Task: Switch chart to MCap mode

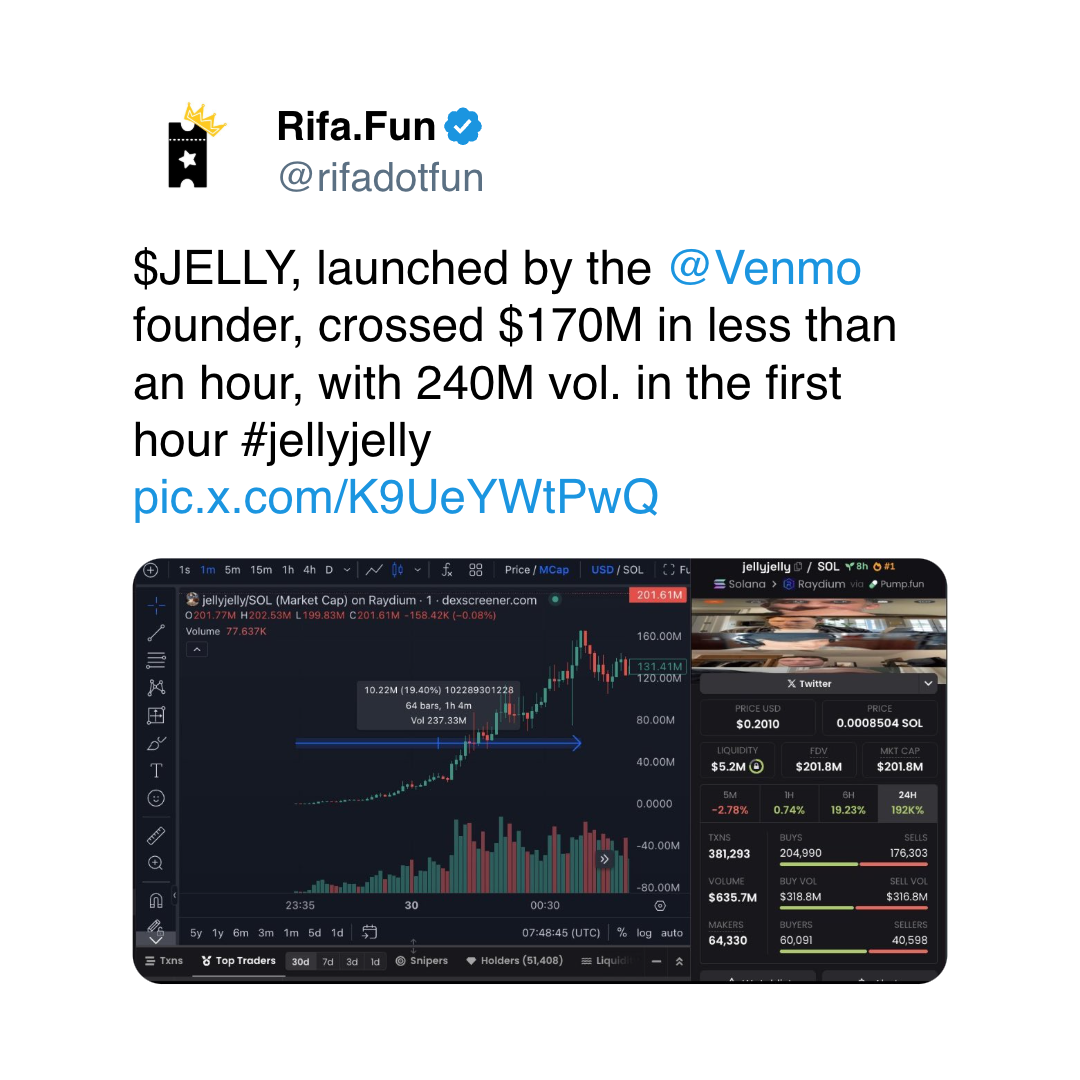Action: pos(554,570)
